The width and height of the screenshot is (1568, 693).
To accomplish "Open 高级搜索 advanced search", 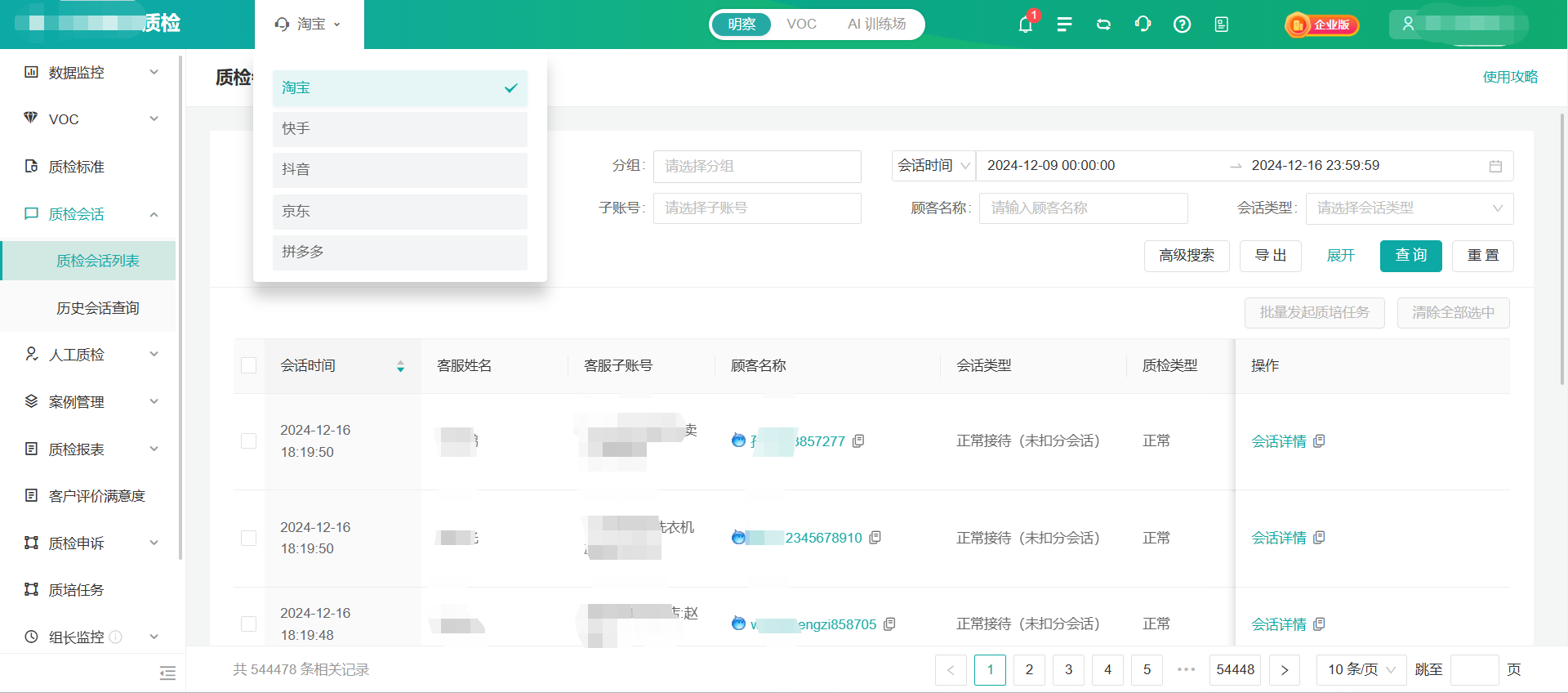I will [x=1187, y=256].
